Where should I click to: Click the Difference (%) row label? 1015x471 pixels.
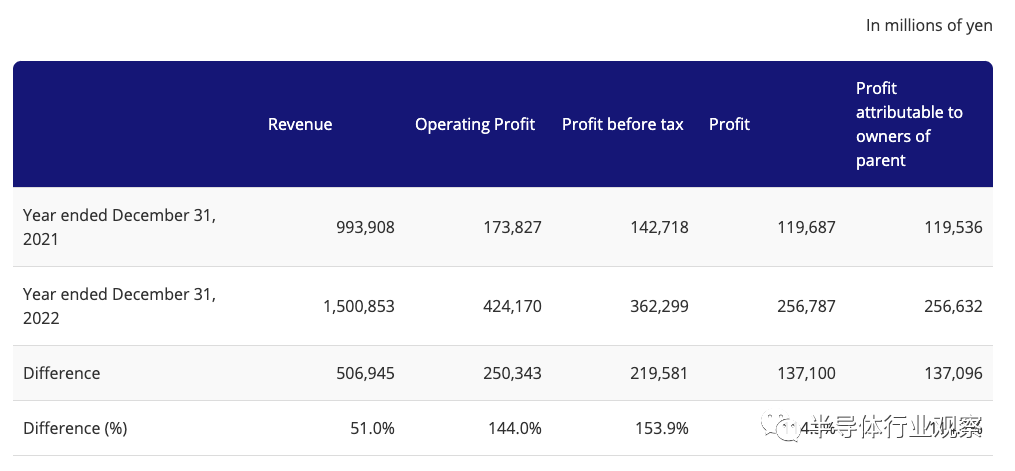pyautogui.click(x=75, y=428)
